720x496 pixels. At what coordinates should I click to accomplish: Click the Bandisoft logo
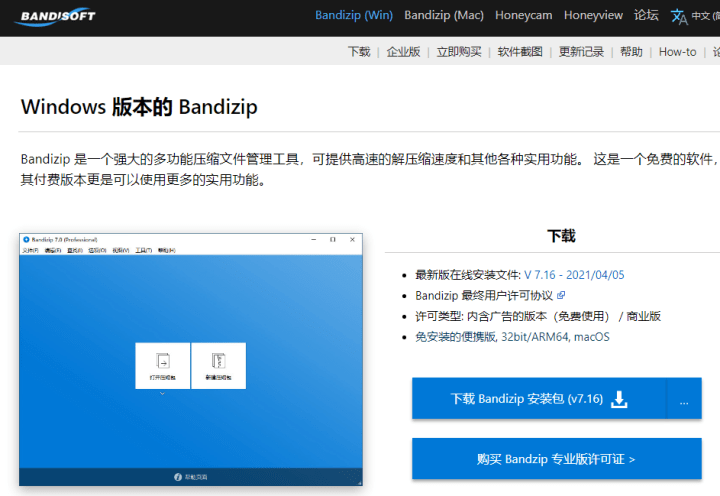click(55, 17)
